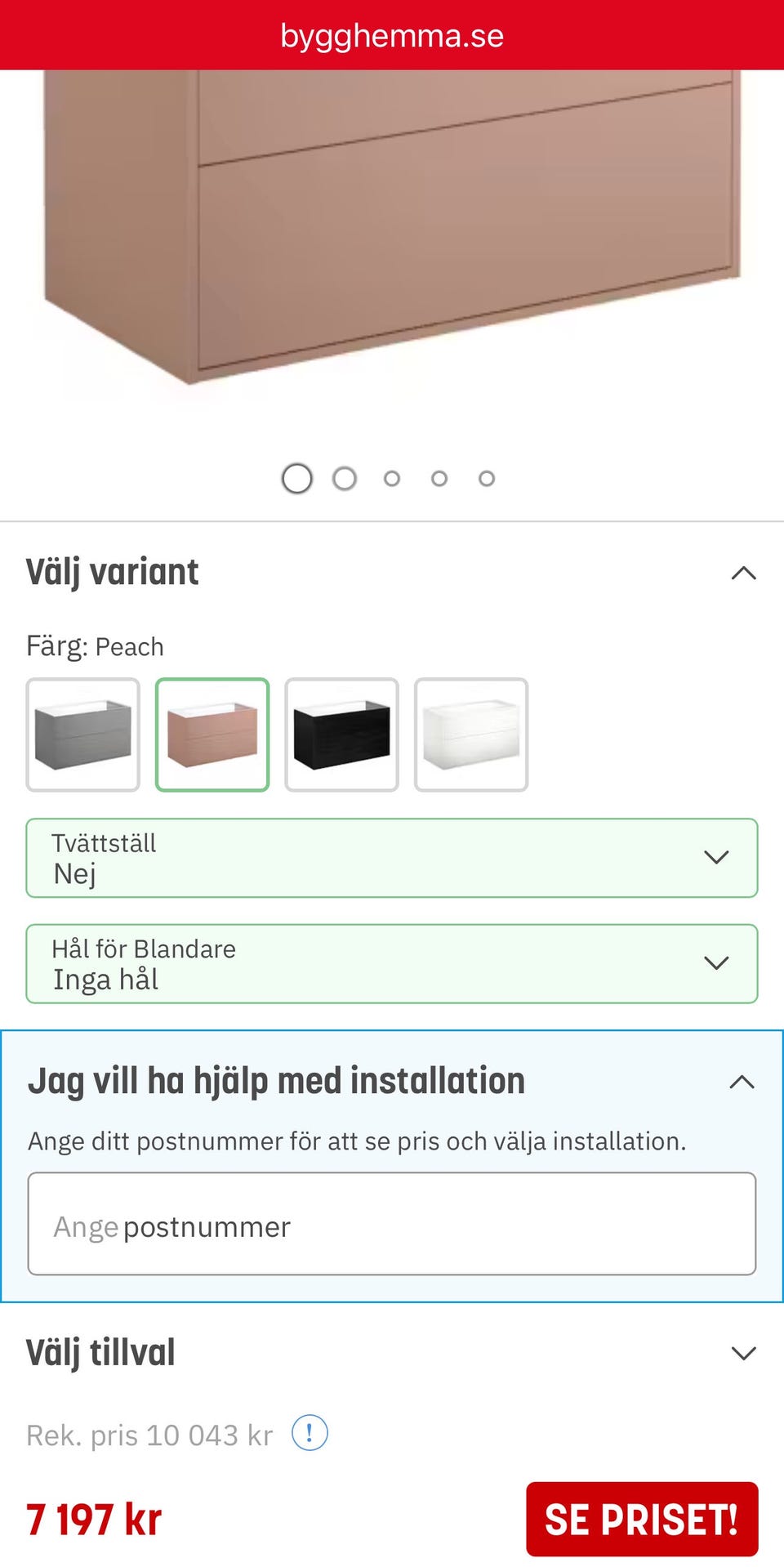The image size is (784, 1567).
Task: Show second image via carousel dot
Action: coord(345,479)
